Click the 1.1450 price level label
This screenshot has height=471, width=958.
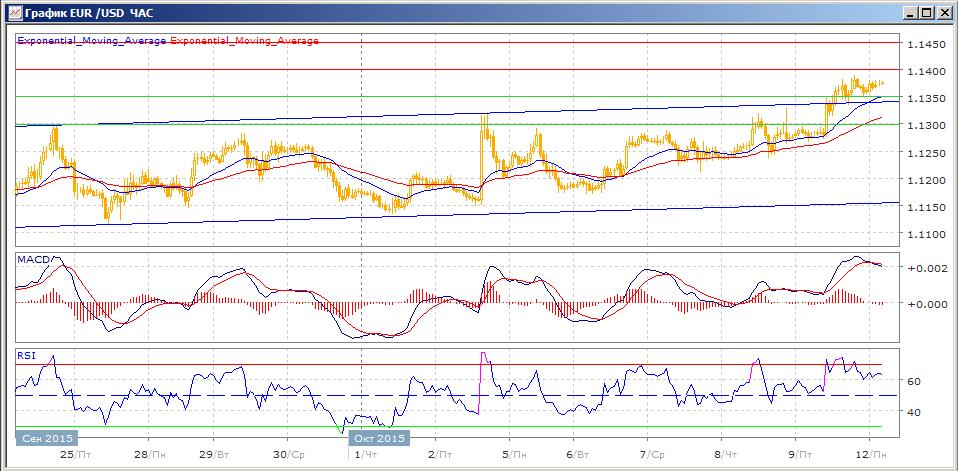[x=926, y=44]
